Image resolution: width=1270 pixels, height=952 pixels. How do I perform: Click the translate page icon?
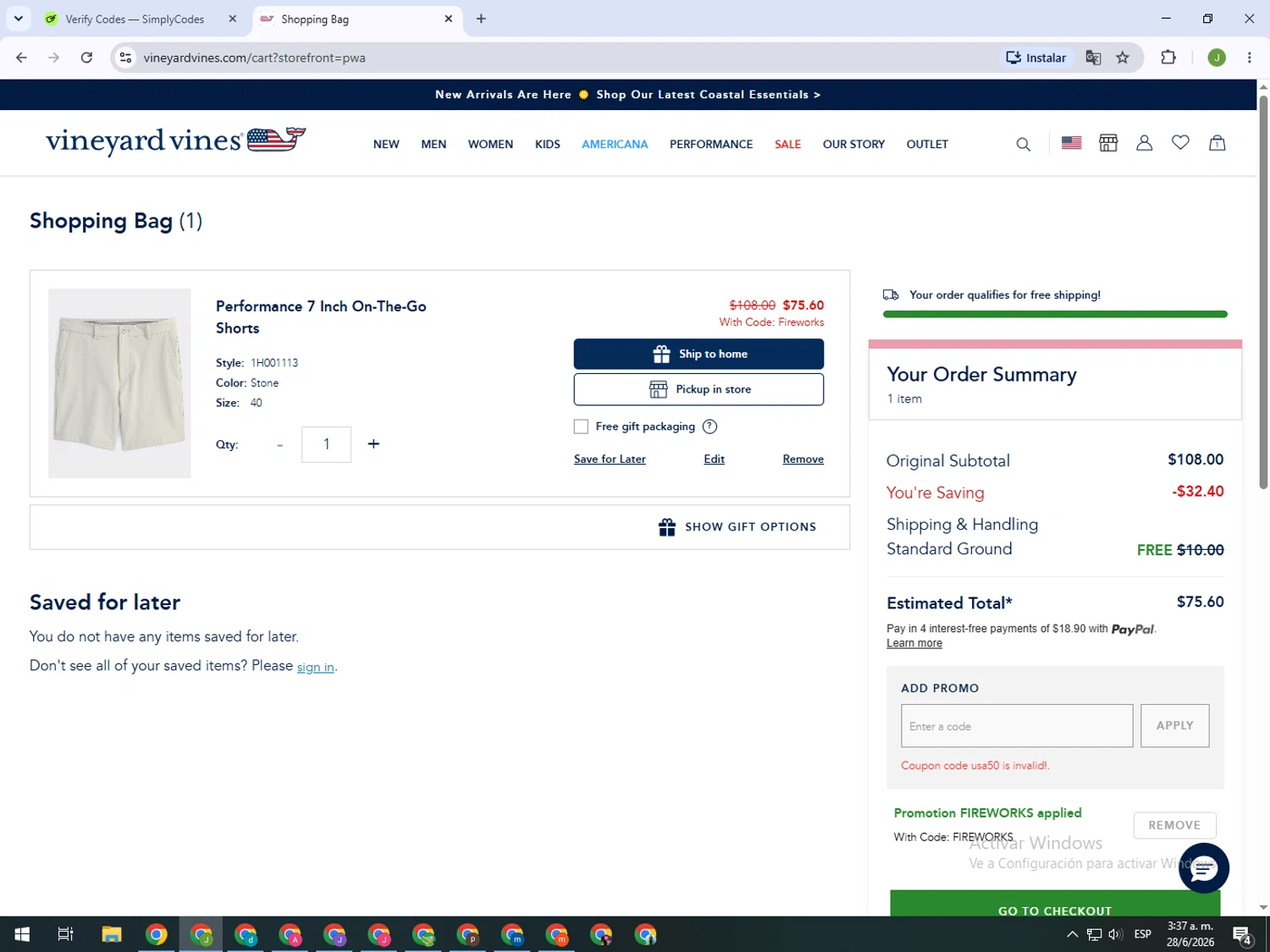click(1093, 58)
